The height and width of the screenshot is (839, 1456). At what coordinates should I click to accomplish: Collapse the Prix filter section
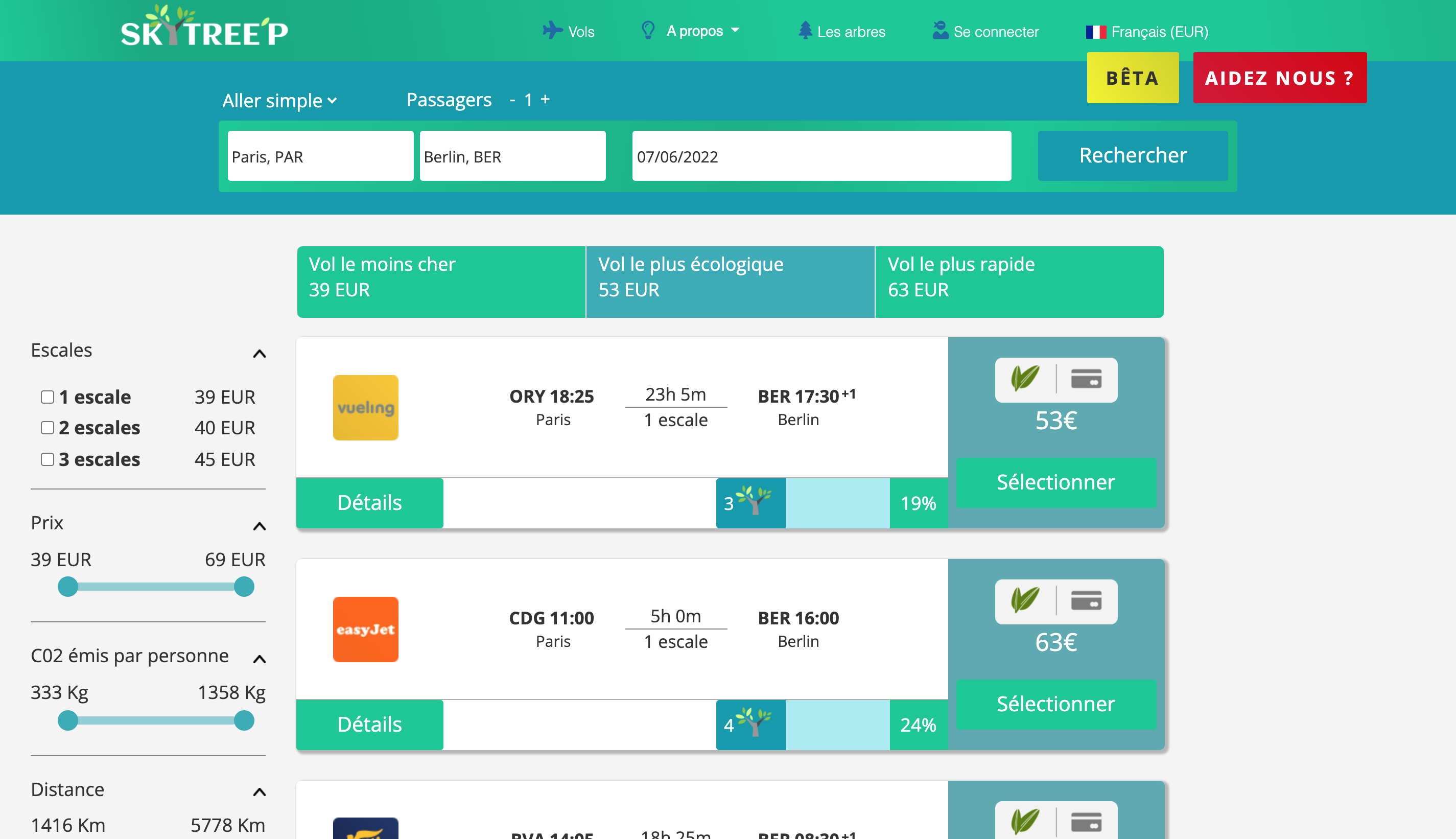pyautogui.click(x=259, y=526)
